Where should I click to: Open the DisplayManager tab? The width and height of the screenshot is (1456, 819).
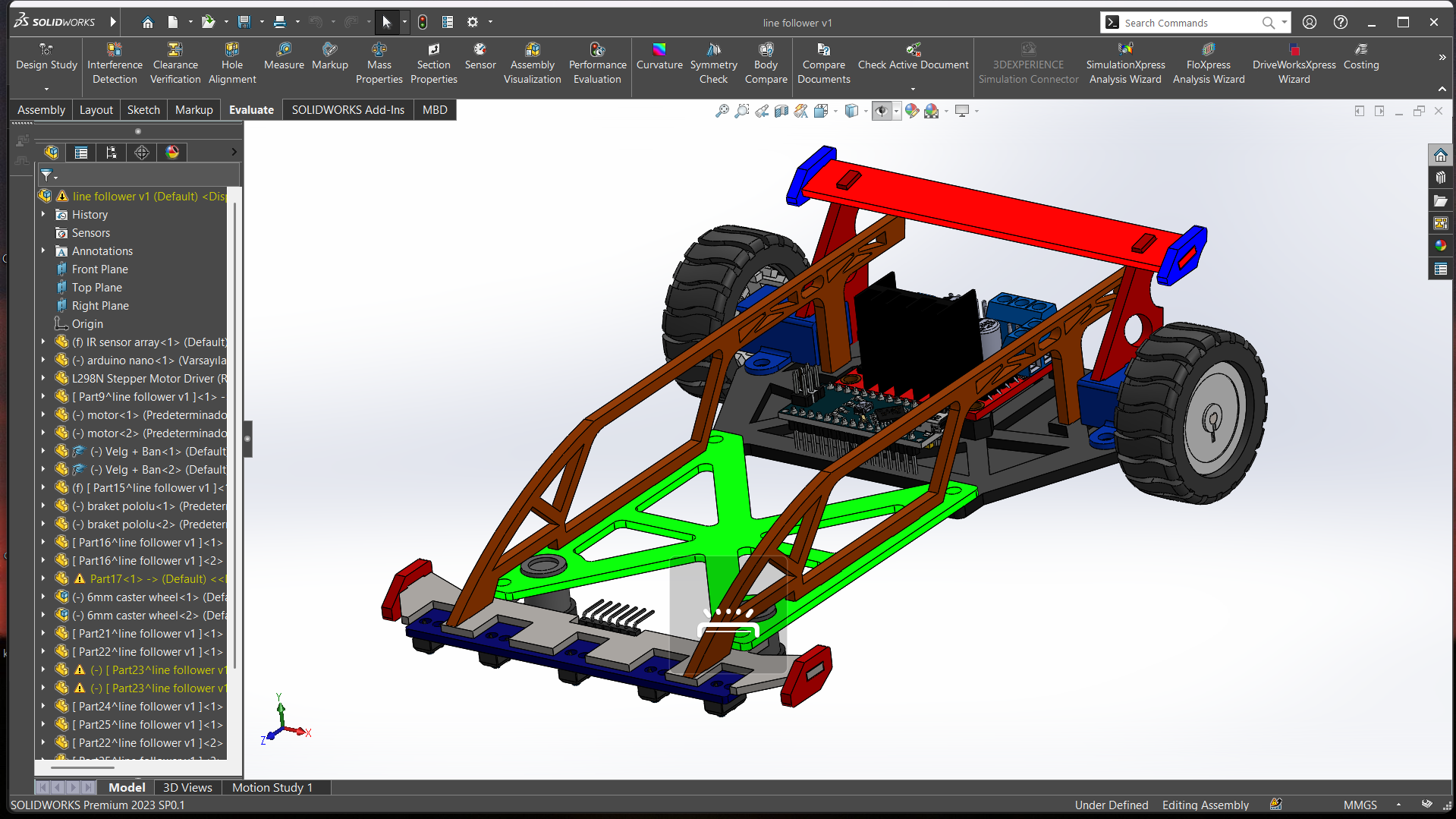(172, 153)
